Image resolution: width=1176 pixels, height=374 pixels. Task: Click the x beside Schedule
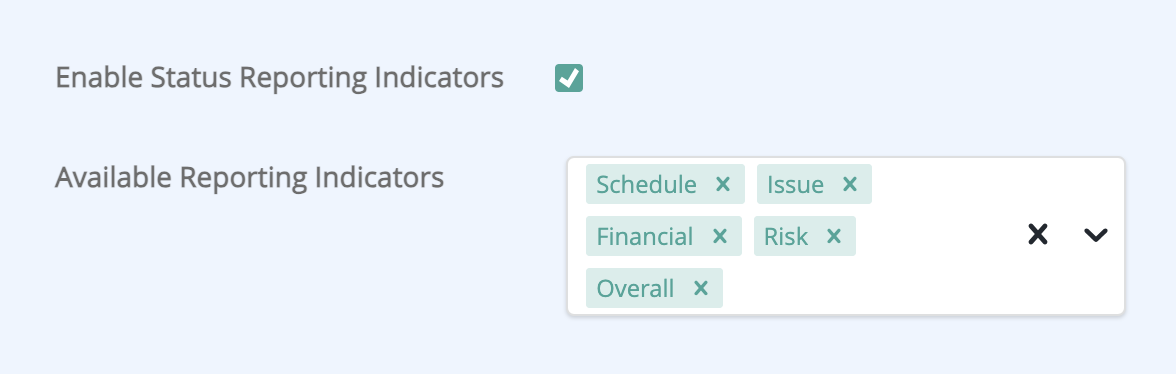click(722, 184)
